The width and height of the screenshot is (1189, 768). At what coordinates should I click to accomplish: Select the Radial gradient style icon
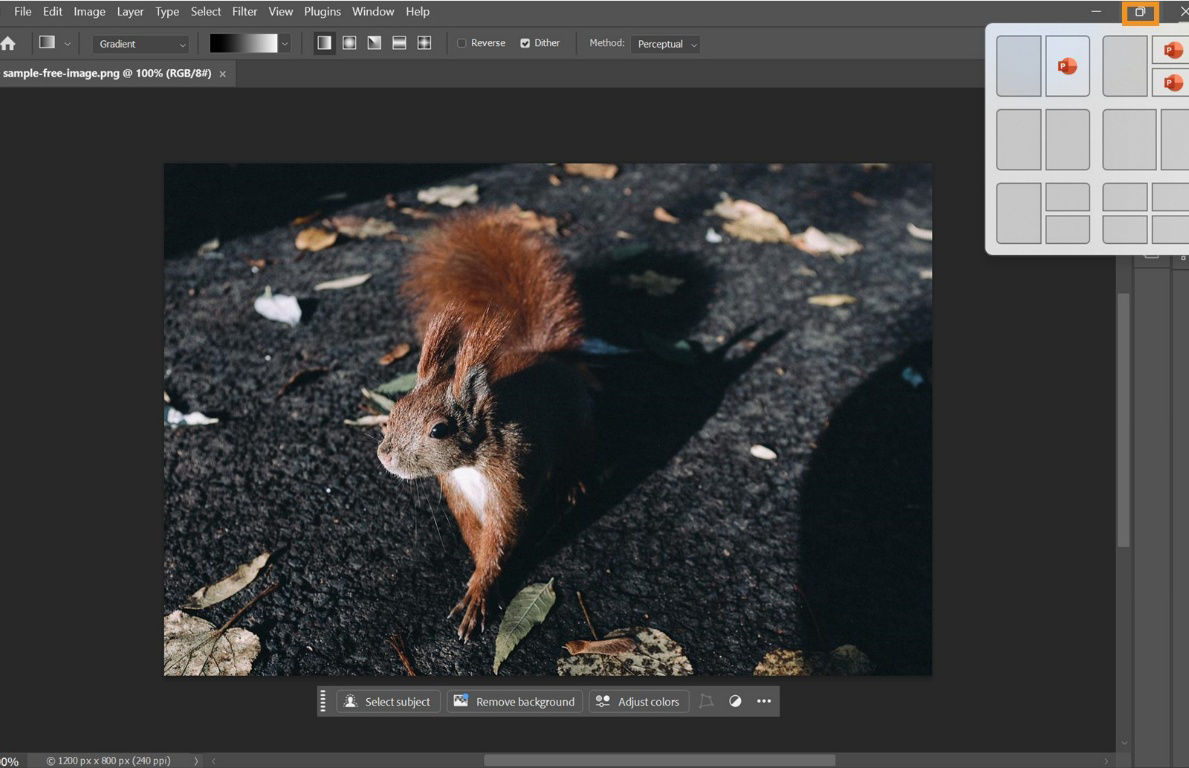pos(349,43)
